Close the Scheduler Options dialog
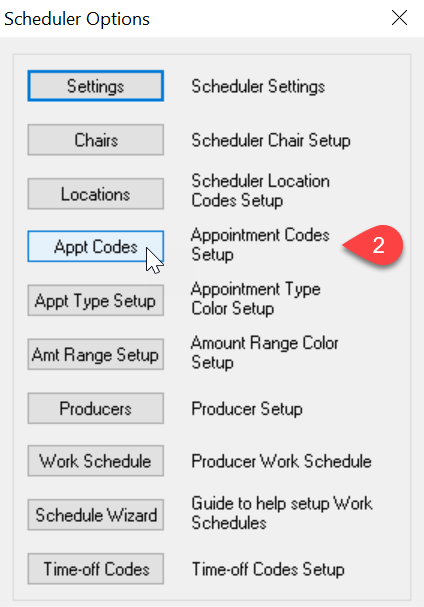The height and width of the screenshot is (607, 424). click(x=399, y=18)
